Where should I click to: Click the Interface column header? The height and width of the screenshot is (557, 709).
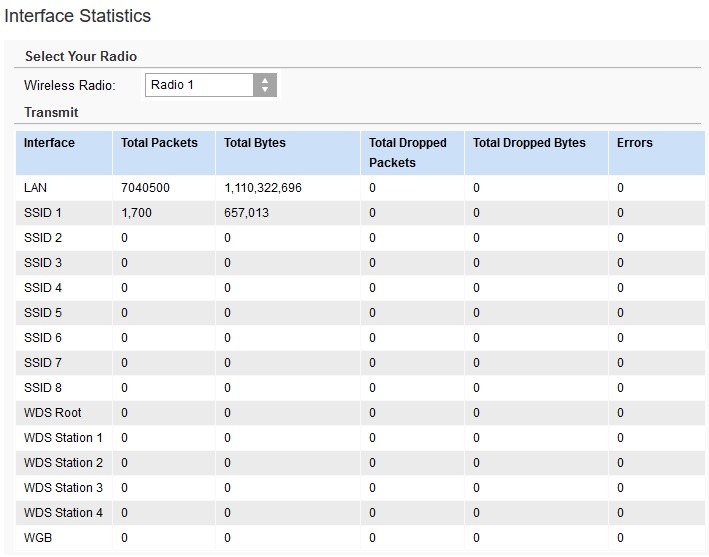(49, 143)
